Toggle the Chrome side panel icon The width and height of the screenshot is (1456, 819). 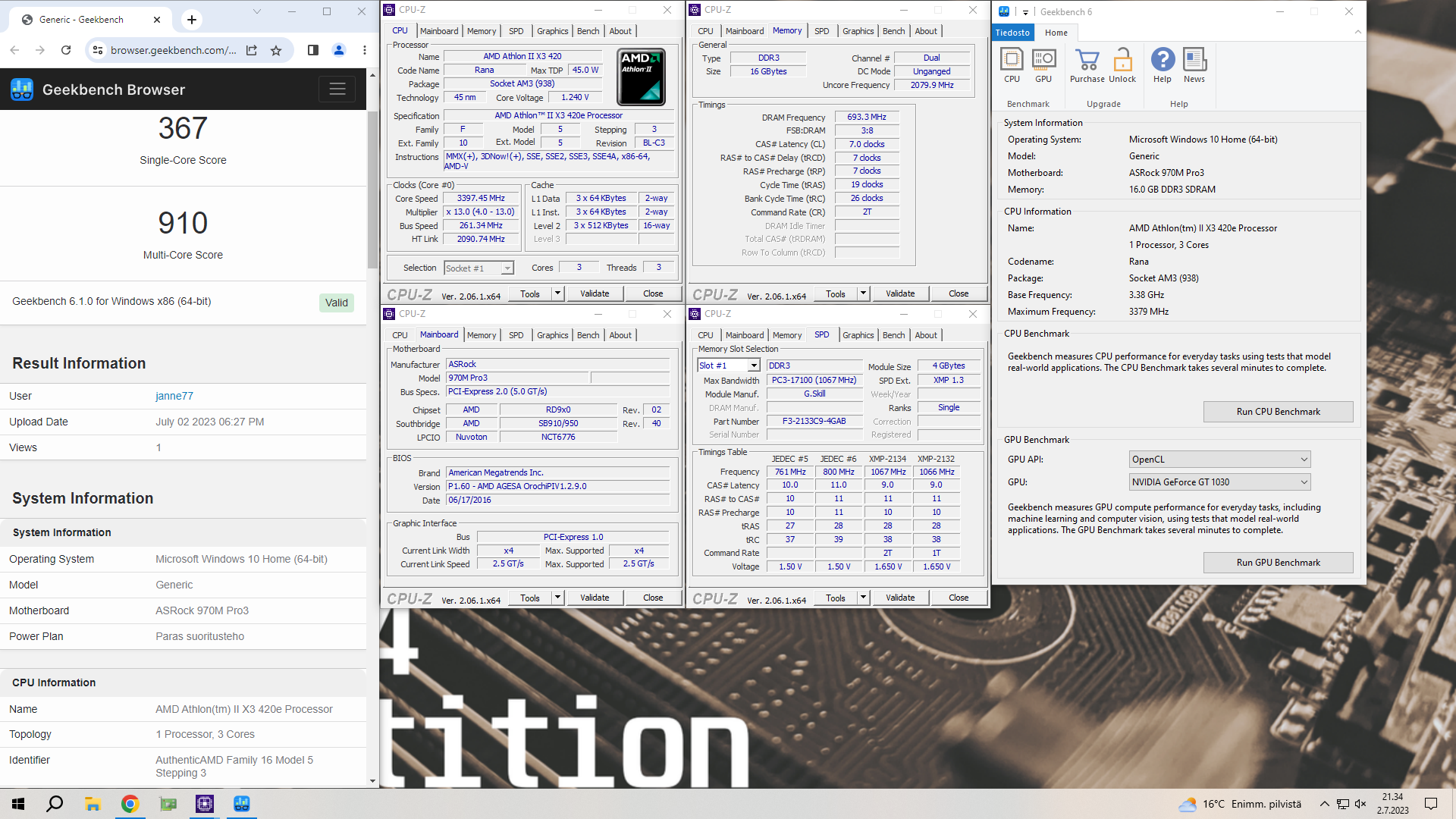click(x=313, y=50)
